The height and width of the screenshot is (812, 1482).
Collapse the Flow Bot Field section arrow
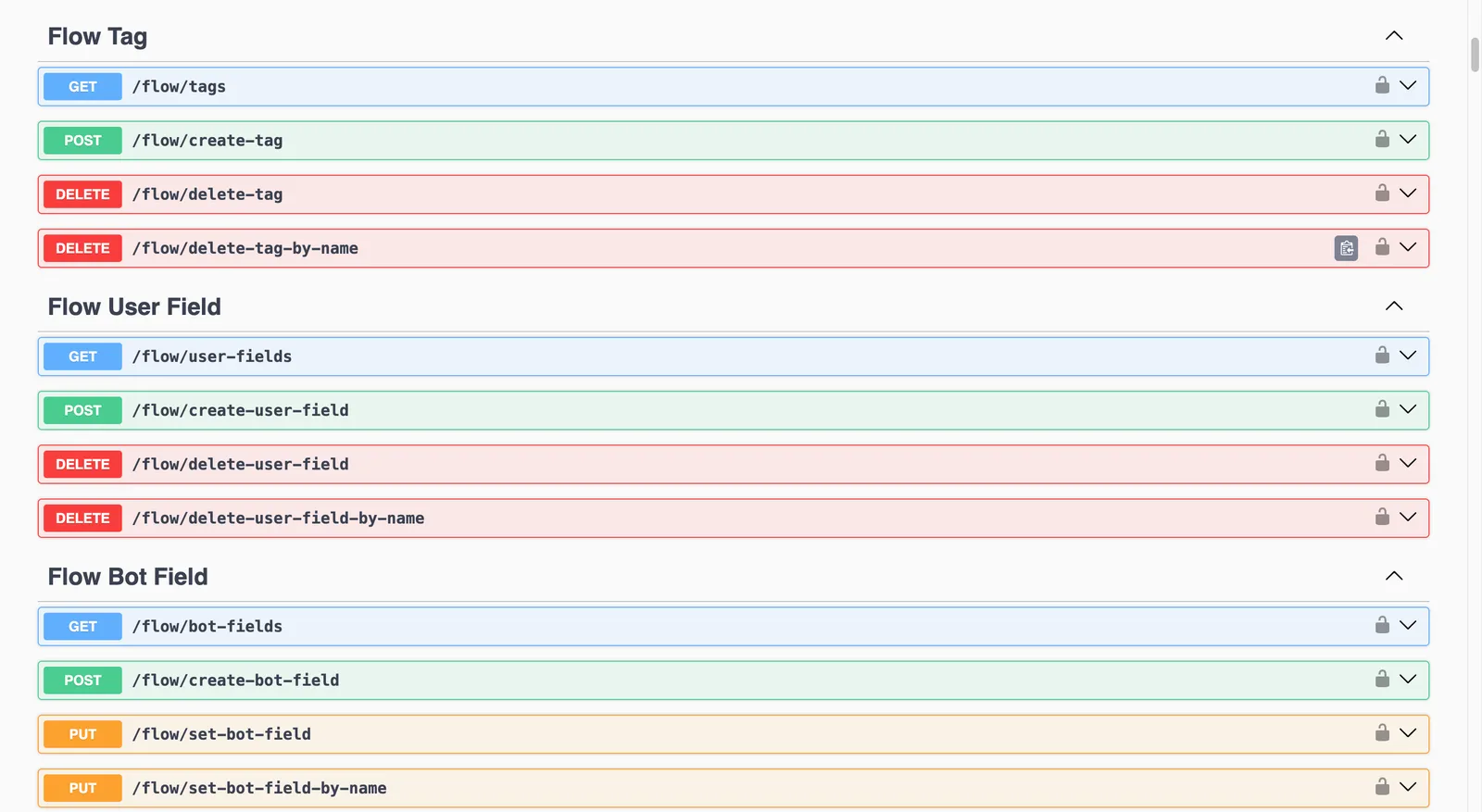pos(1394,576)
